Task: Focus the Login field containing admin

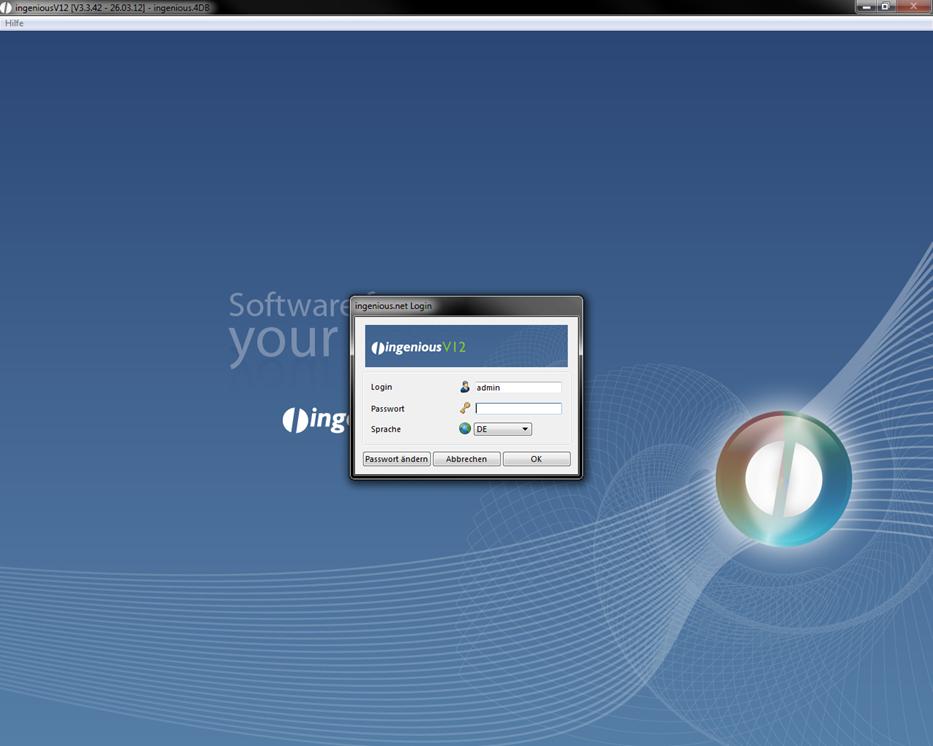Action: pos(517,387)
